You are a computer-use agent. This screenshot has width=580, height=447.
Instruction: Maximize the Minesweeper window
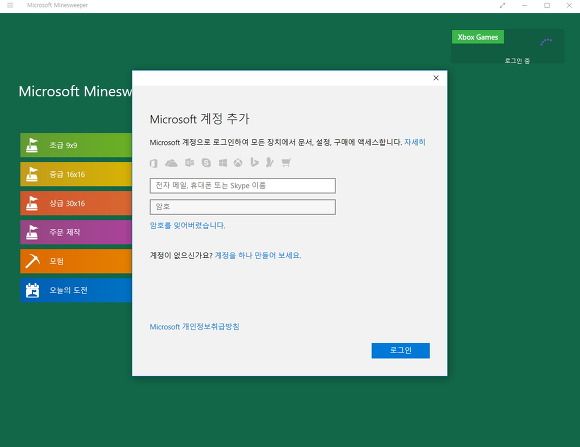click(547, 5)
